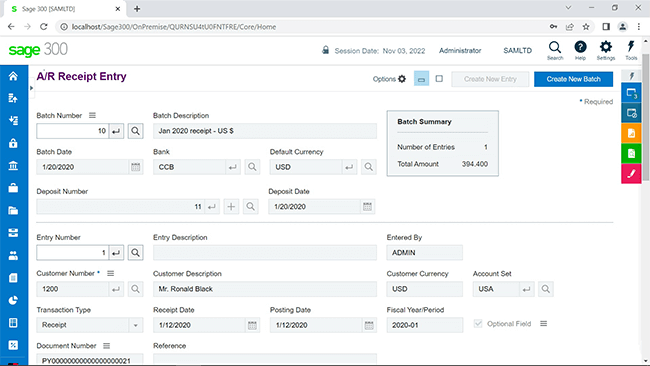This screenshot has height=366, width=650.
Task: Click the session date lock icon
Action: point(325,50)
